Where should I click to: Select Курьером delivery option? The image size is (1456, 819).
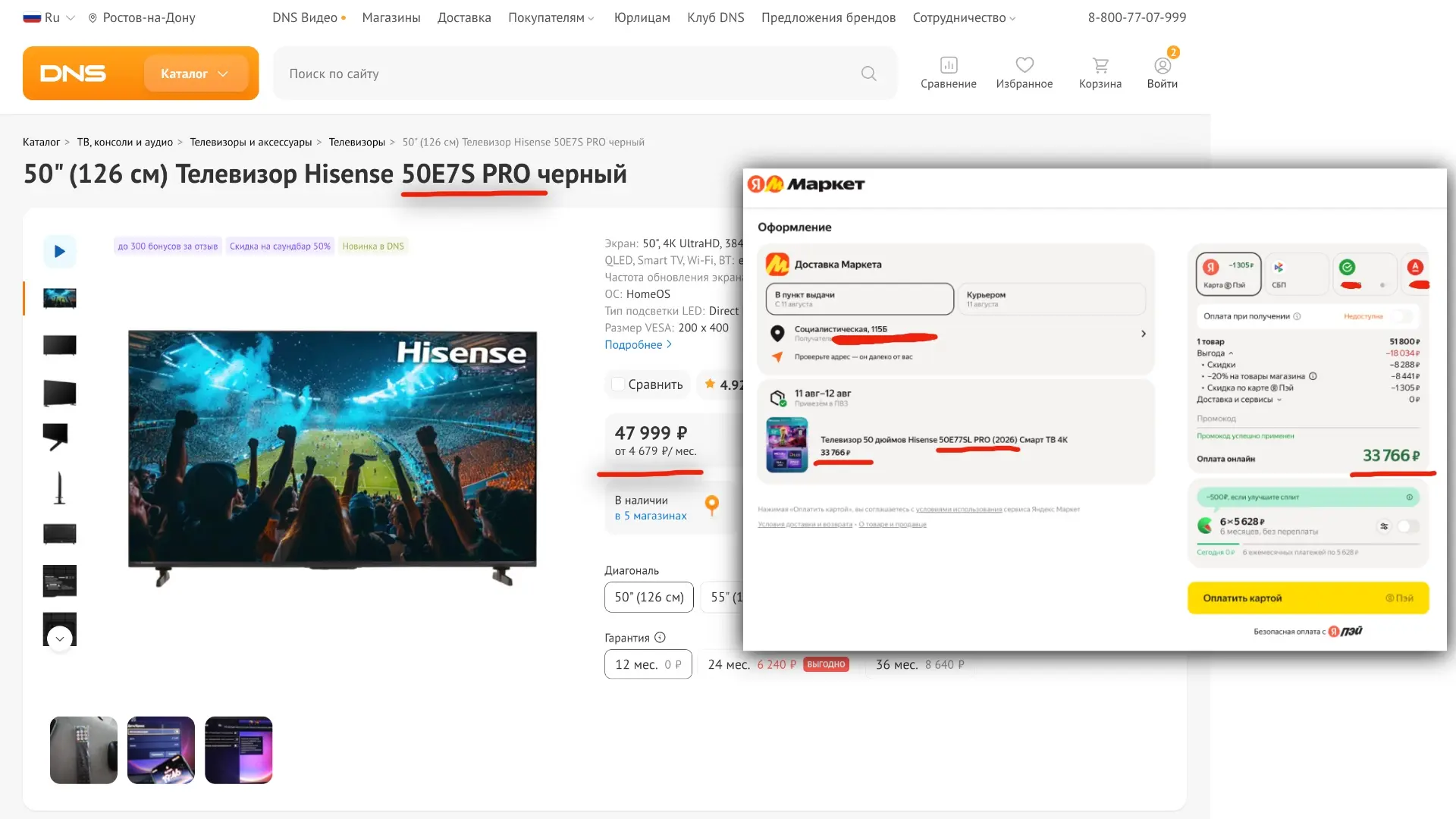pos(1052,299)
